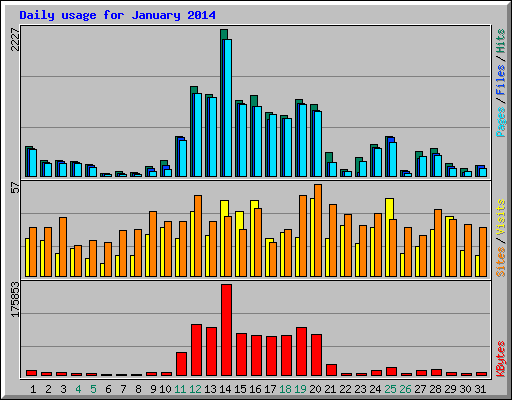Click the red KBytes bar for day 19
Image resolution: width=512 pixels, height=400 pixels.
pyautogui.click(x=301, y=352)
